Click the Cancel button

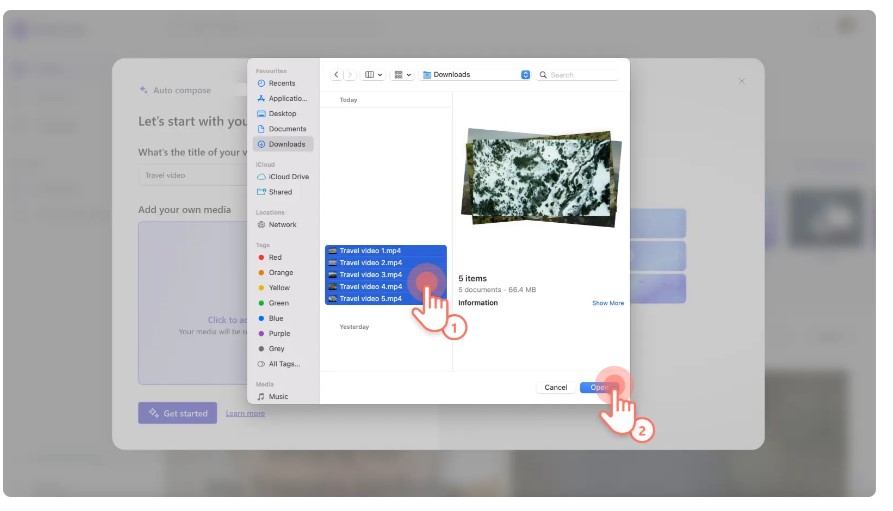point(555,387)
